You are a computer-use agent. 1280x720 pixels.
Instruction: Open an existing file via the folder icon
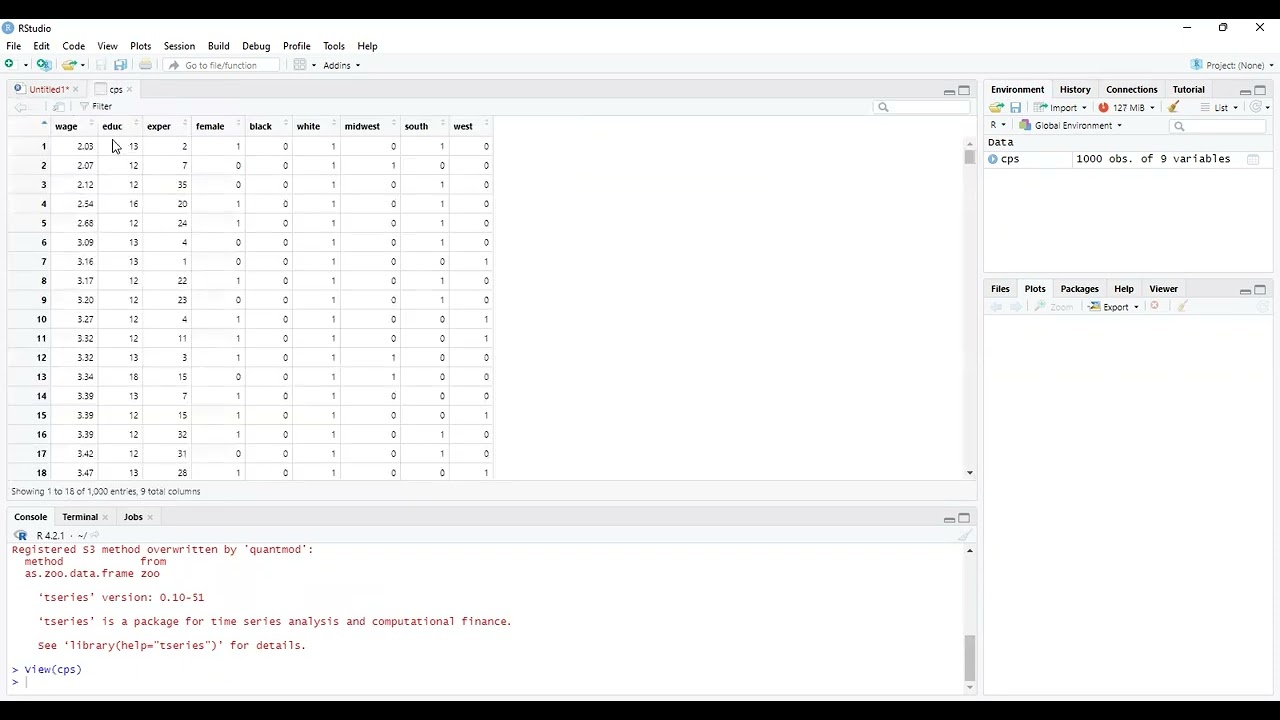coord(69,65)
